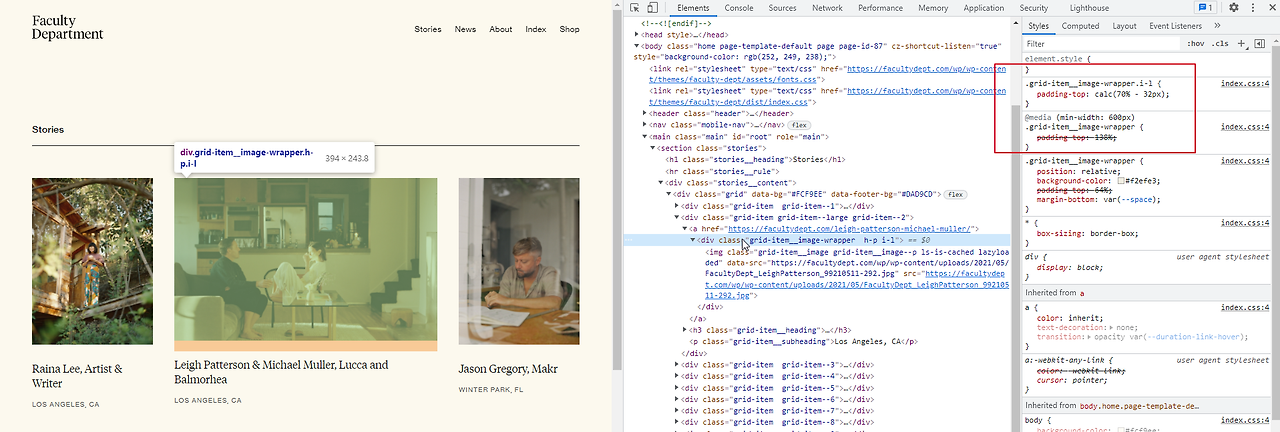Open the Lighthouse tab

pyautogui.click(x=1089, y=8)
